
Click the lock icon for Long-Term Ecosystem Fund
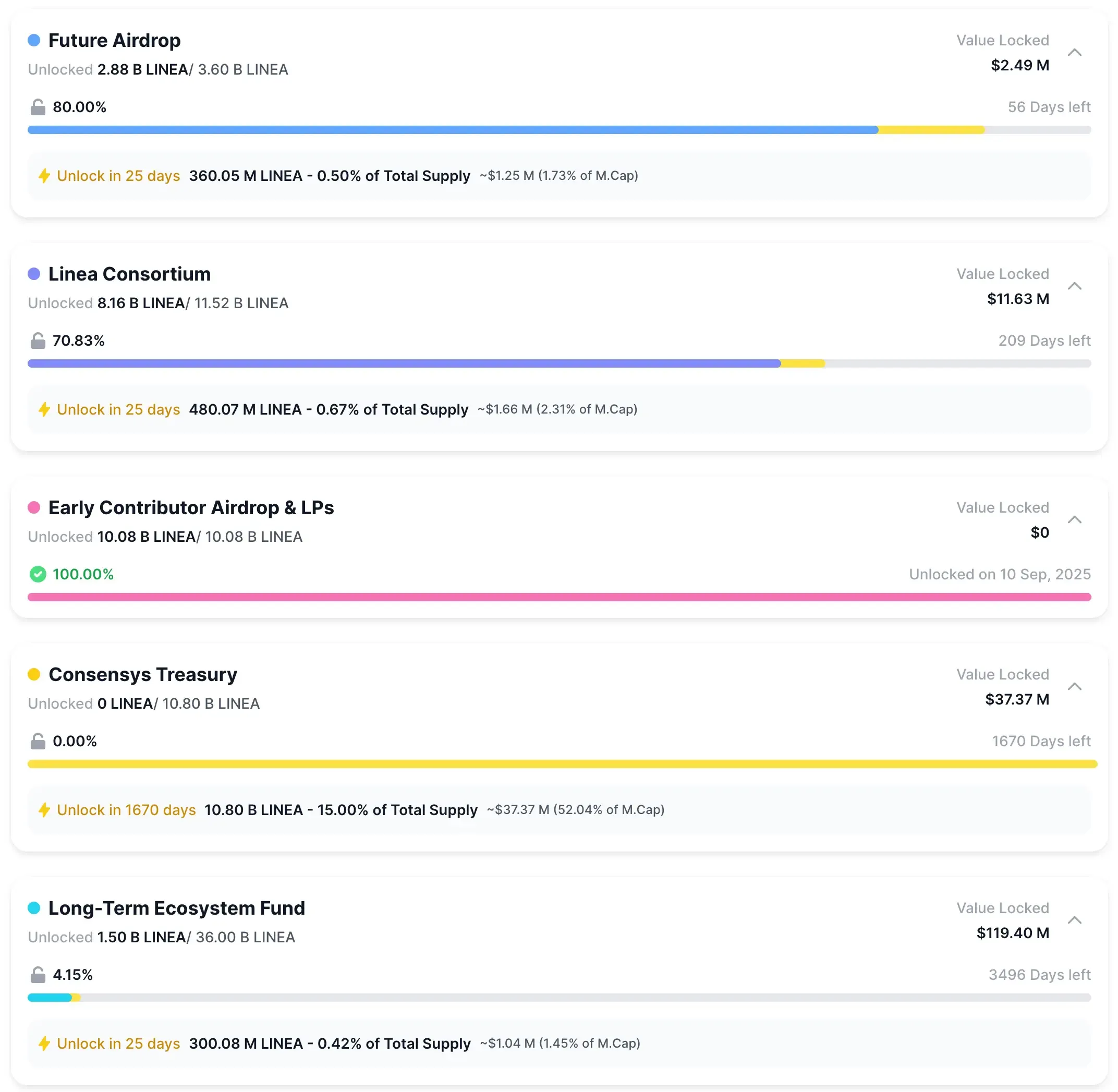(37, 975)
